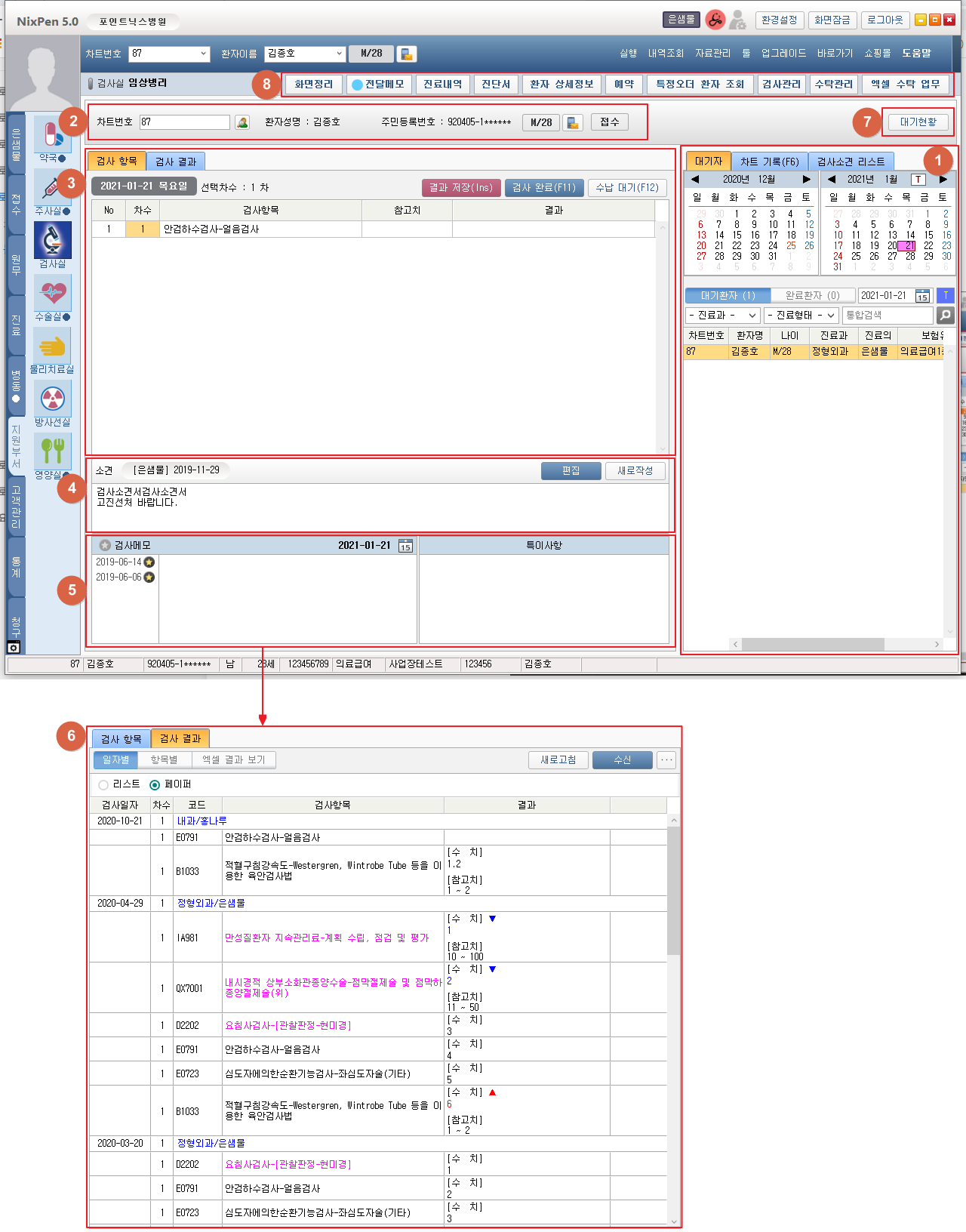Switch to the 차트 기록(F6) tab
The image size is (966, 1232).
(769, 162)
